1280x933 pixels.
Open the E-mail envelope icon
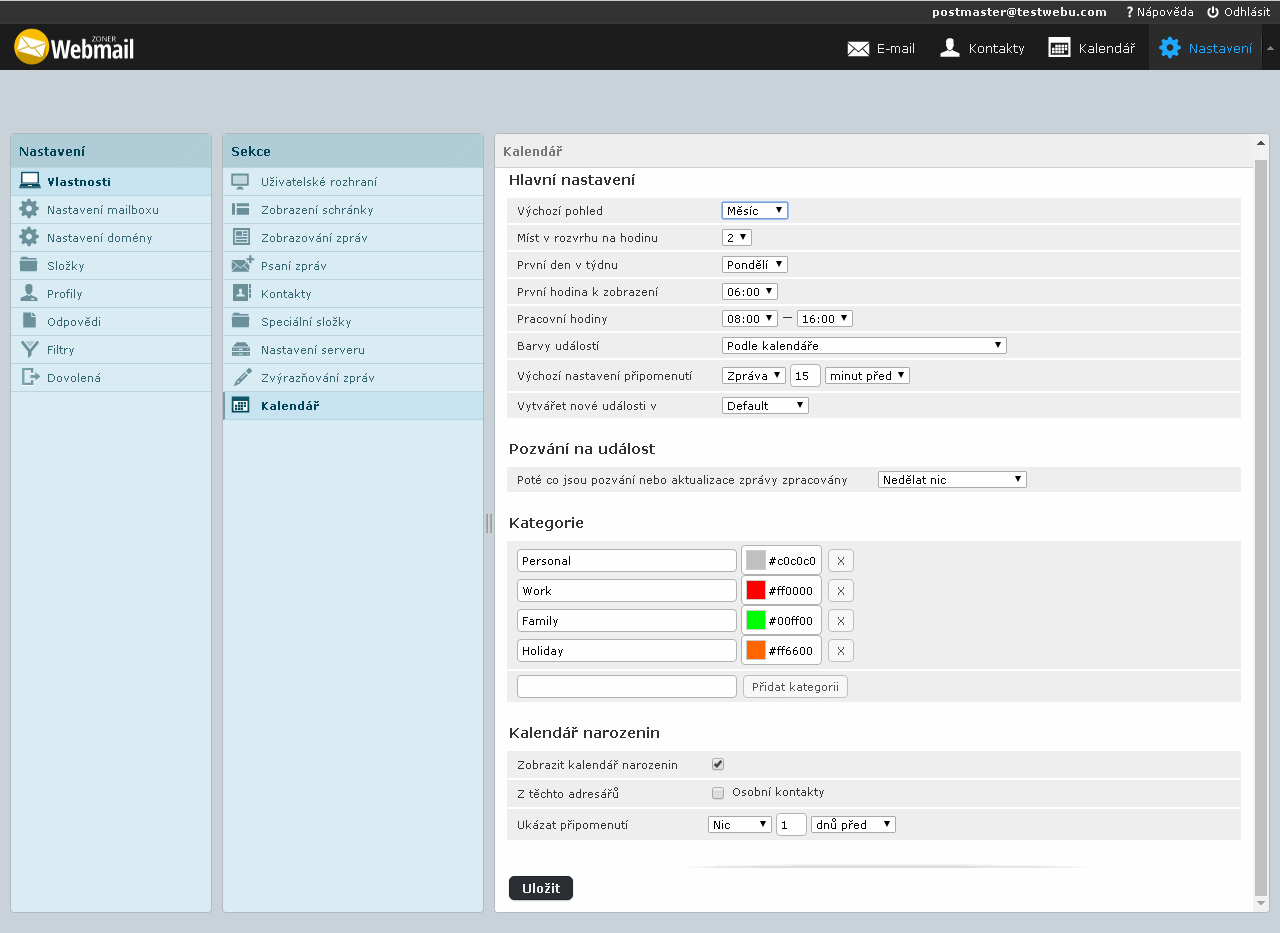(x=858, y=48)
